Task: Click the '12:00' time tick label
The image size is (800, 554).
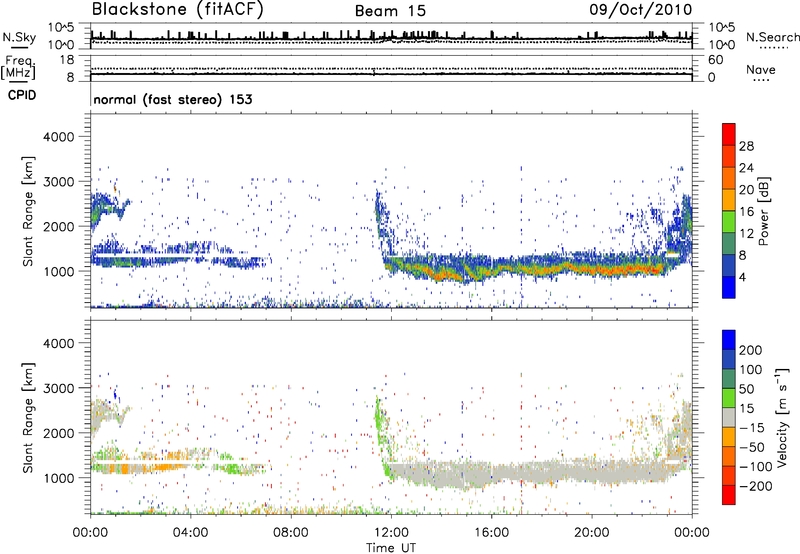Action: (x=391, y=533)
